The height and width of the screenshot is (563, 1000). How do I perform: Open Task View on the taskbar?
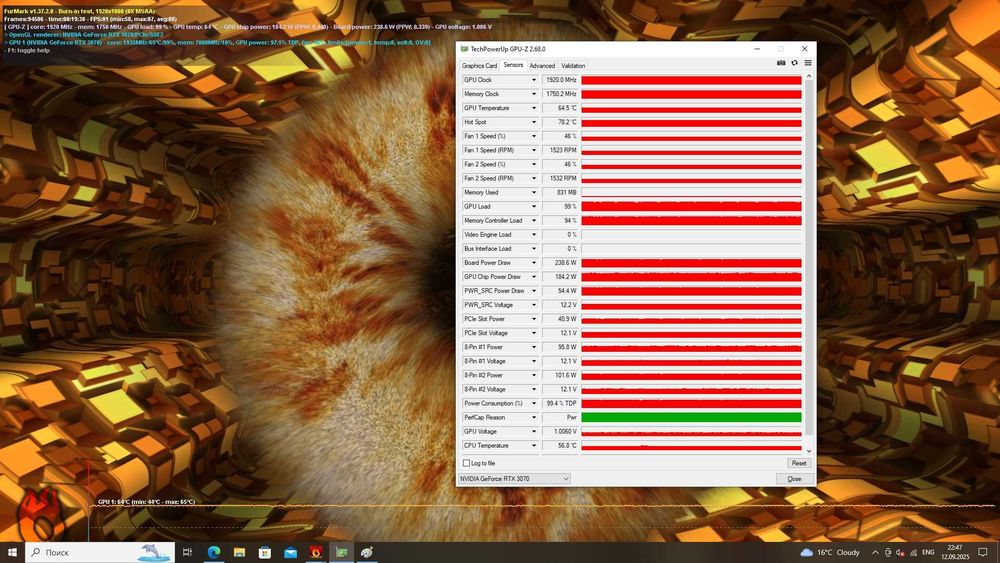[x=188, y=552]
